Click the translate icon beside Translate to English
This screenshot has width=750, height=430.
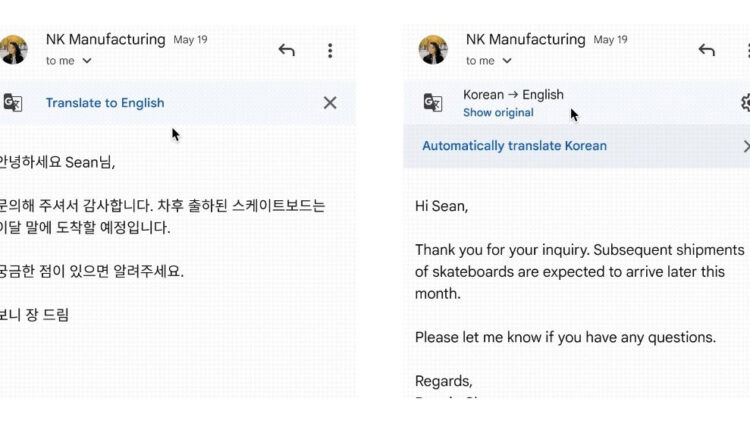pos(13,103)
